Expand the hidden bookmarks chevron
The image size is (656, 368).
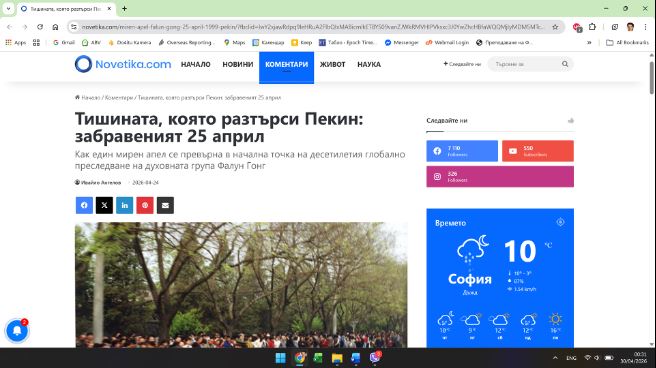(x=589, y=42)
